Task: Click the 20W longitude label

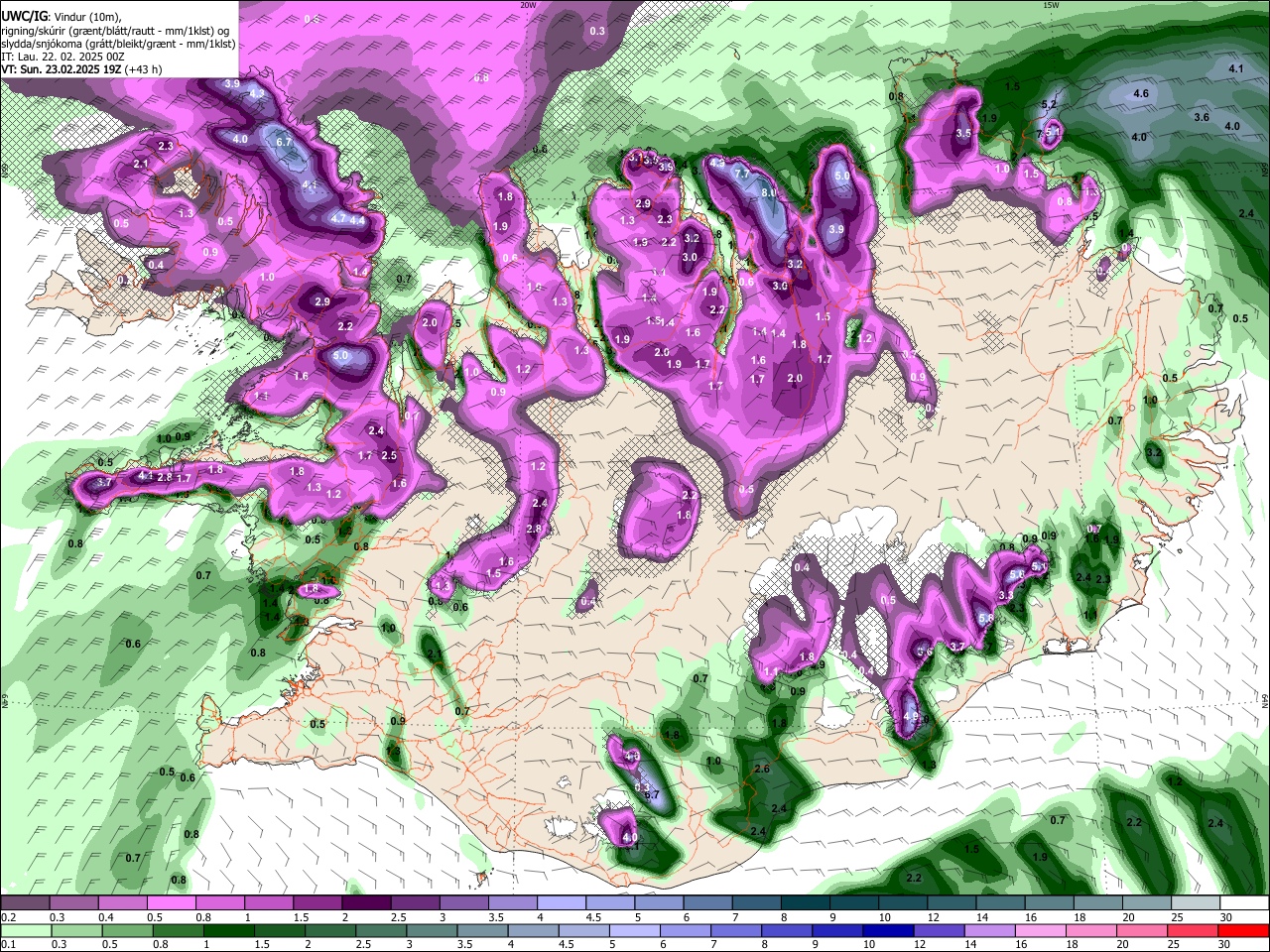Action: pyautogui.click(x=528, y=5)
